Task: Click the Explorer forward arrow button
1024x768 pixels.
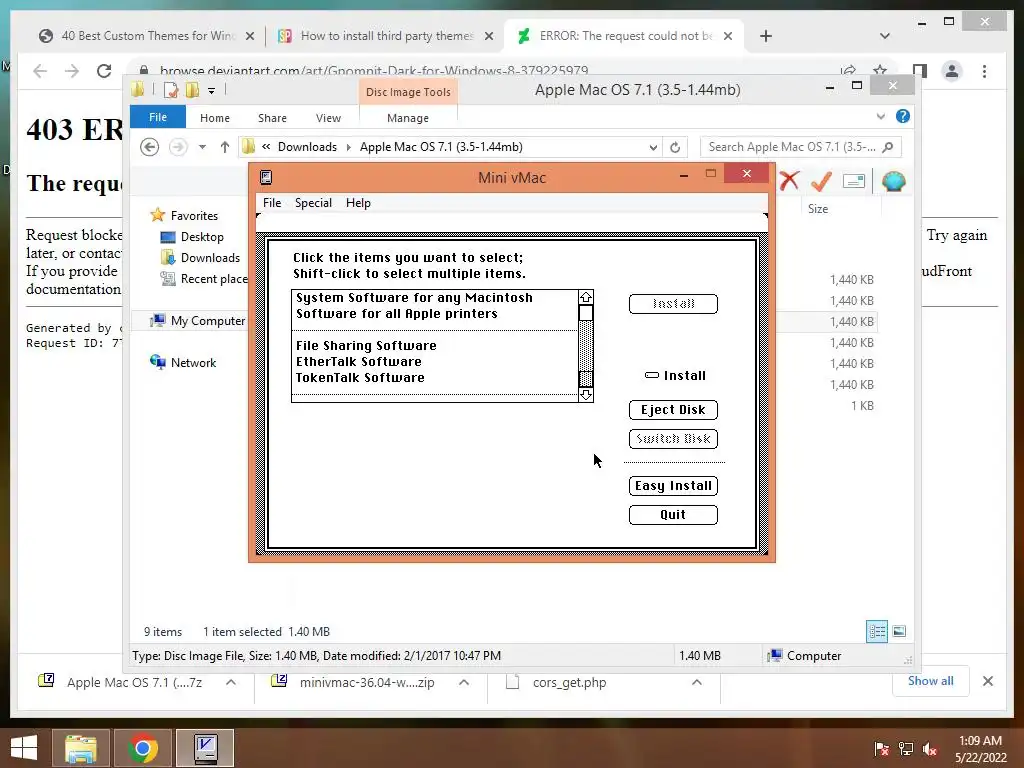Action: (178, 147)
